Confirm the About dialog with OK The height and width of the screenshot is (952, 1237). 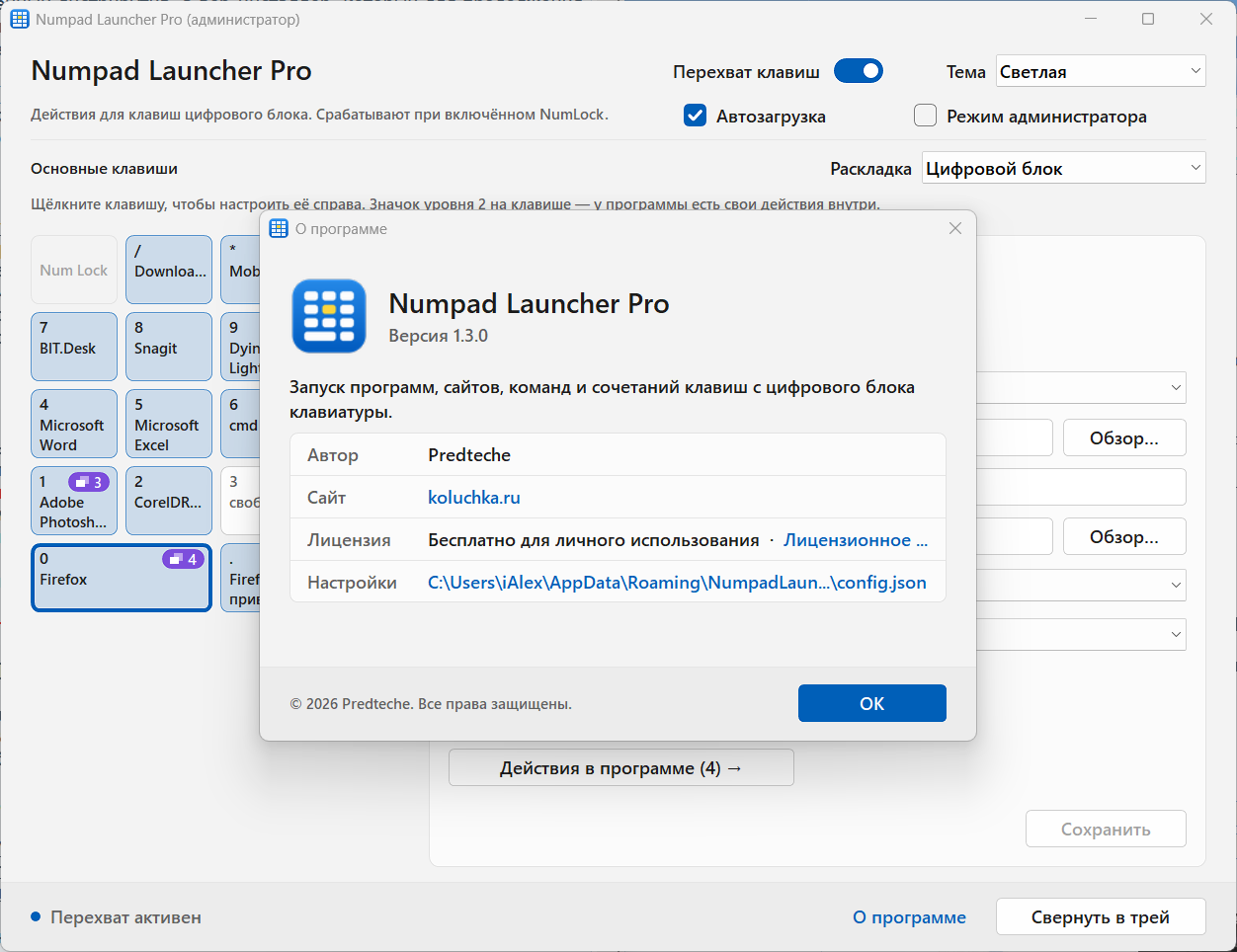click(872, 703)
